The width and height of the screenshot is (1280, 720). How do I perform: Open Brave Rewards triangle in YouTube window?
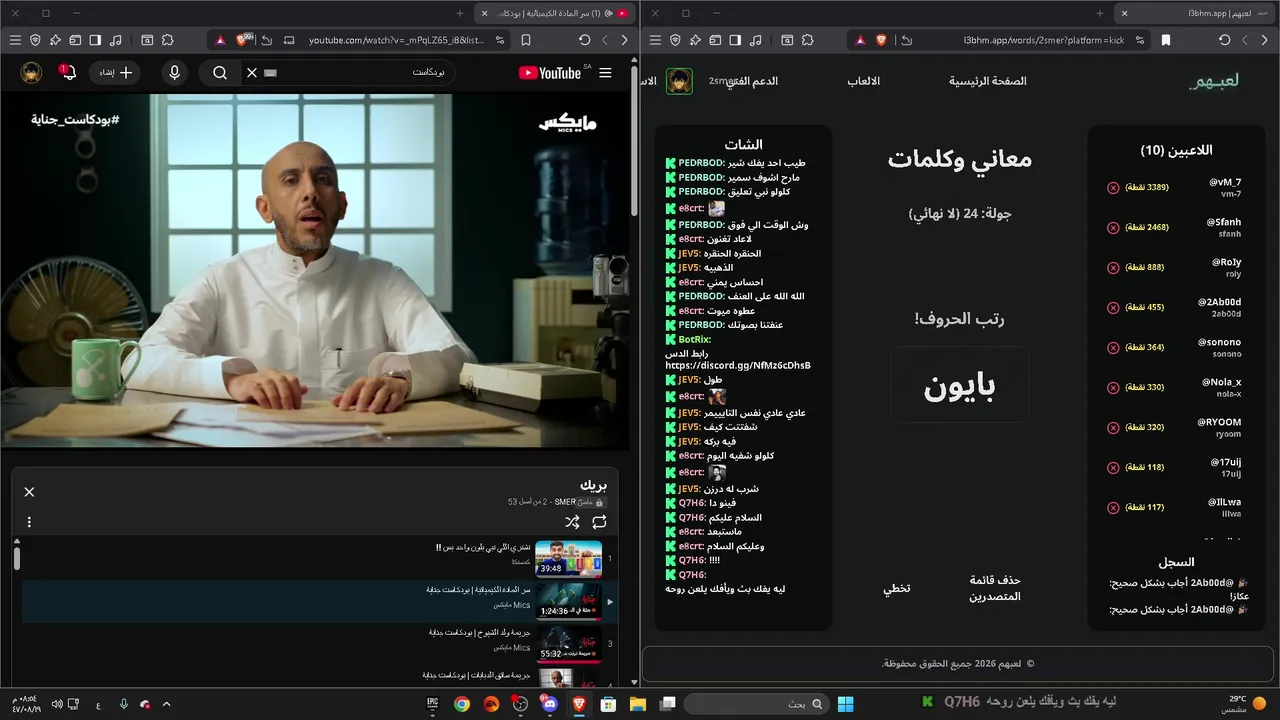pyautogui.click(x=220, y=40)
